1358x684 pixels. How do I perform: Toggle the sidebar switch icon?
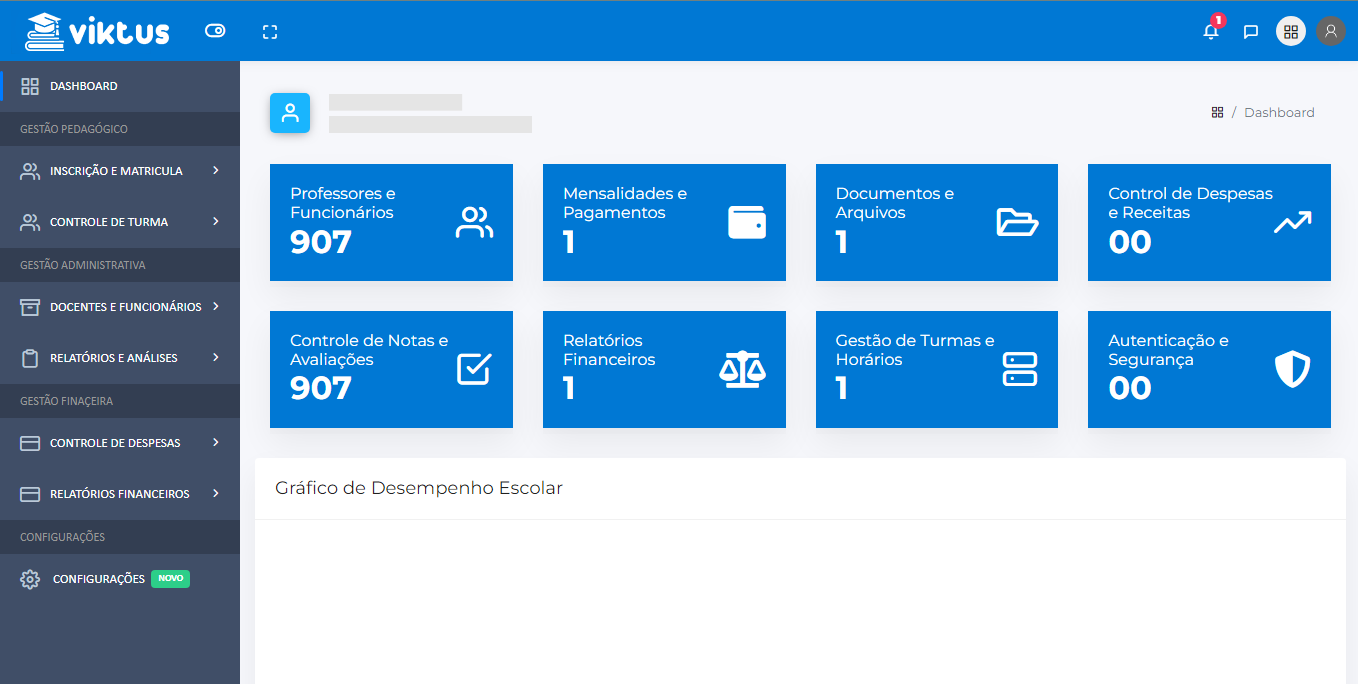point(215,31)
